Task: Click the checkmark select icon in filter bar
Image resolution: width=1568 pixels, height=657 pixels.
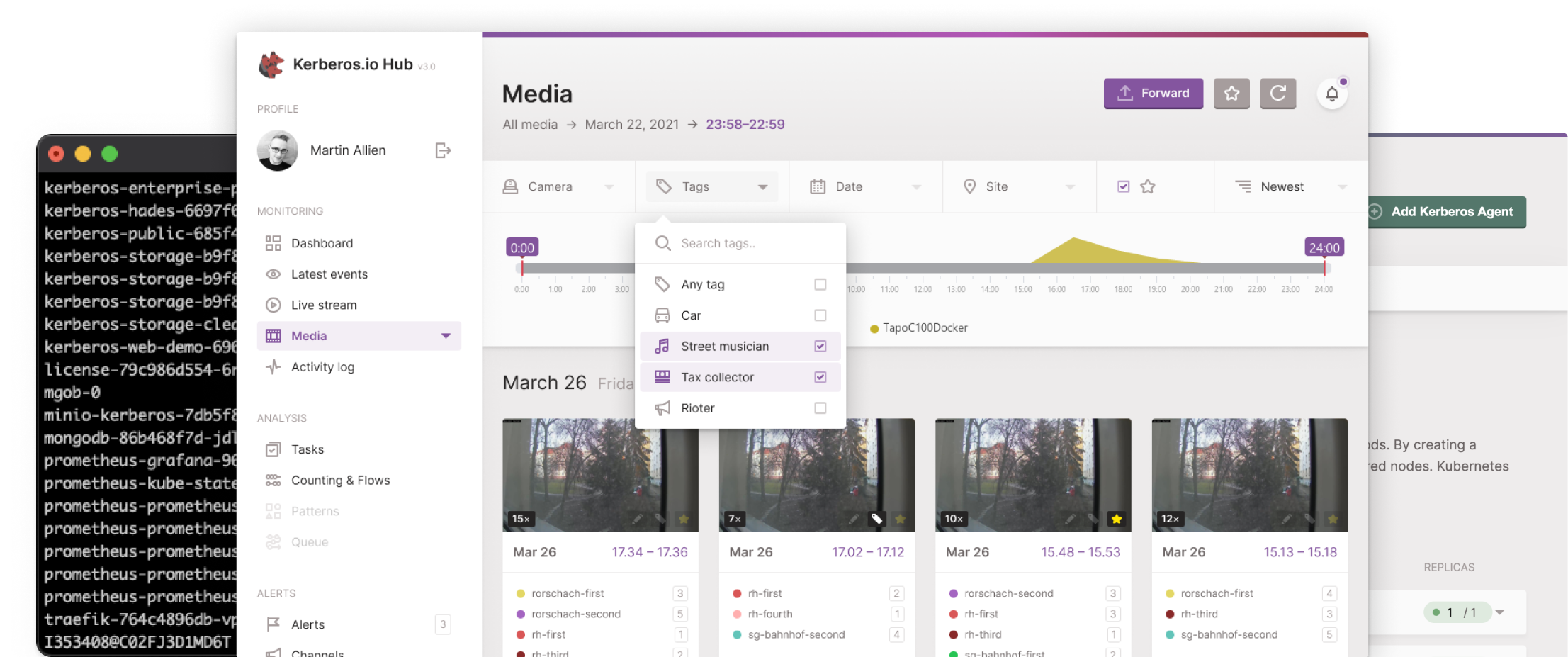Action: pyautogui.click(x=1123, y=186)
